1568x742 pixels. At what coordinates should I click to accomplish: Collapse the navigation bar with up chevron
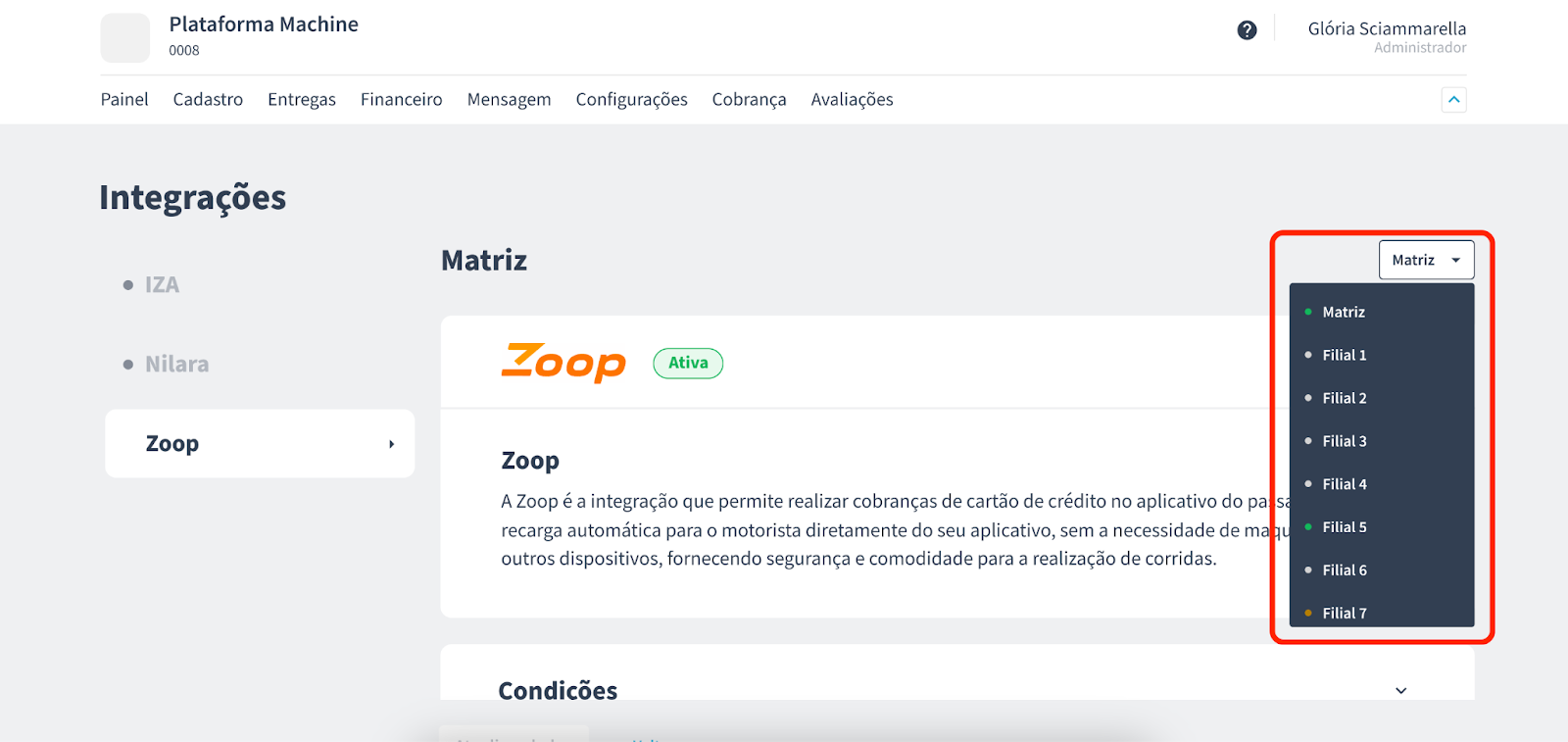pyautogui.click(x=1454, y=100)
